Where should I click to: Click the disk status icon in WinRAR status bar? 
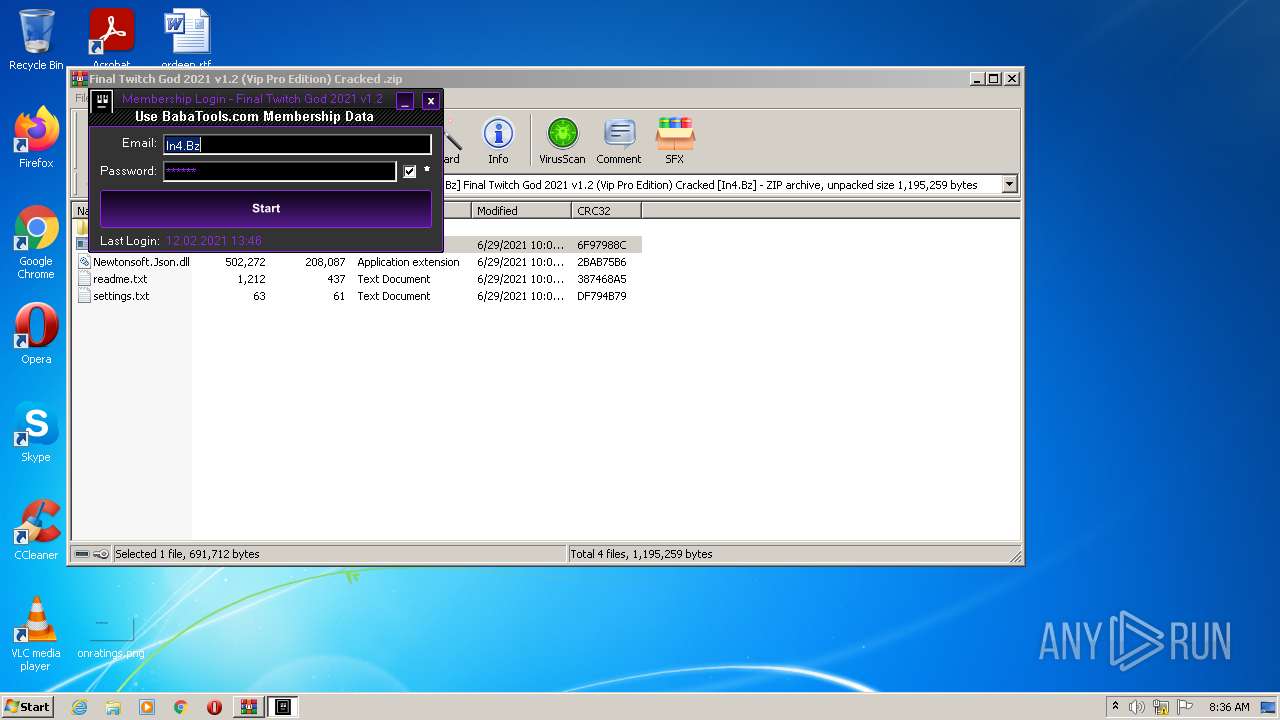click(82, 554)
